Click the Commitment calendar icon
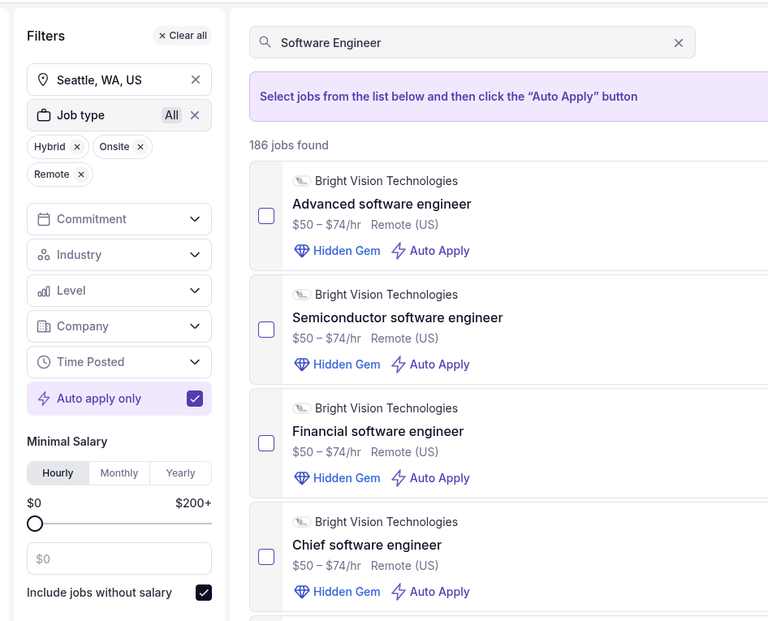This screenshot has width=768, height=621. [44, 219]
